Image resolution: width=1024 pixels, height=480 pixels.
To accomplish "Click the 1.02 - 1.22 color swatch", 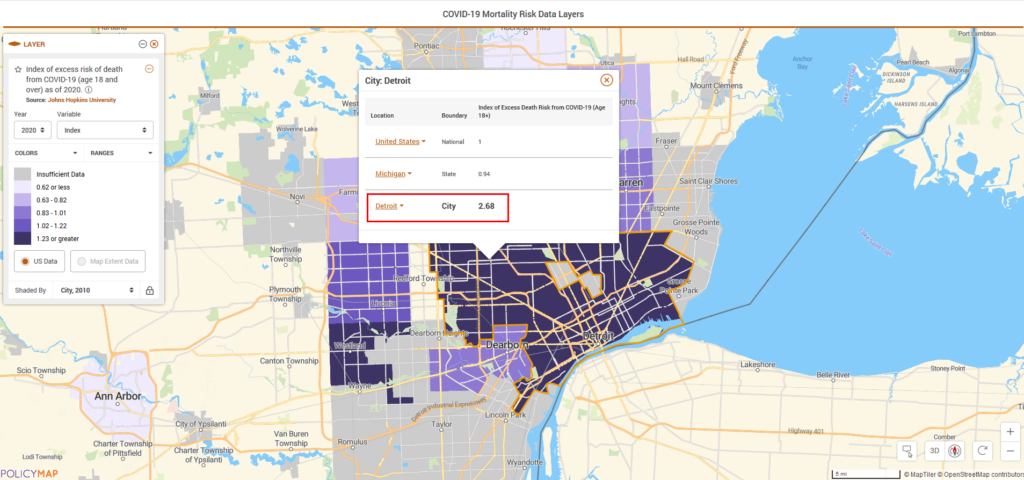I will 23,225.
